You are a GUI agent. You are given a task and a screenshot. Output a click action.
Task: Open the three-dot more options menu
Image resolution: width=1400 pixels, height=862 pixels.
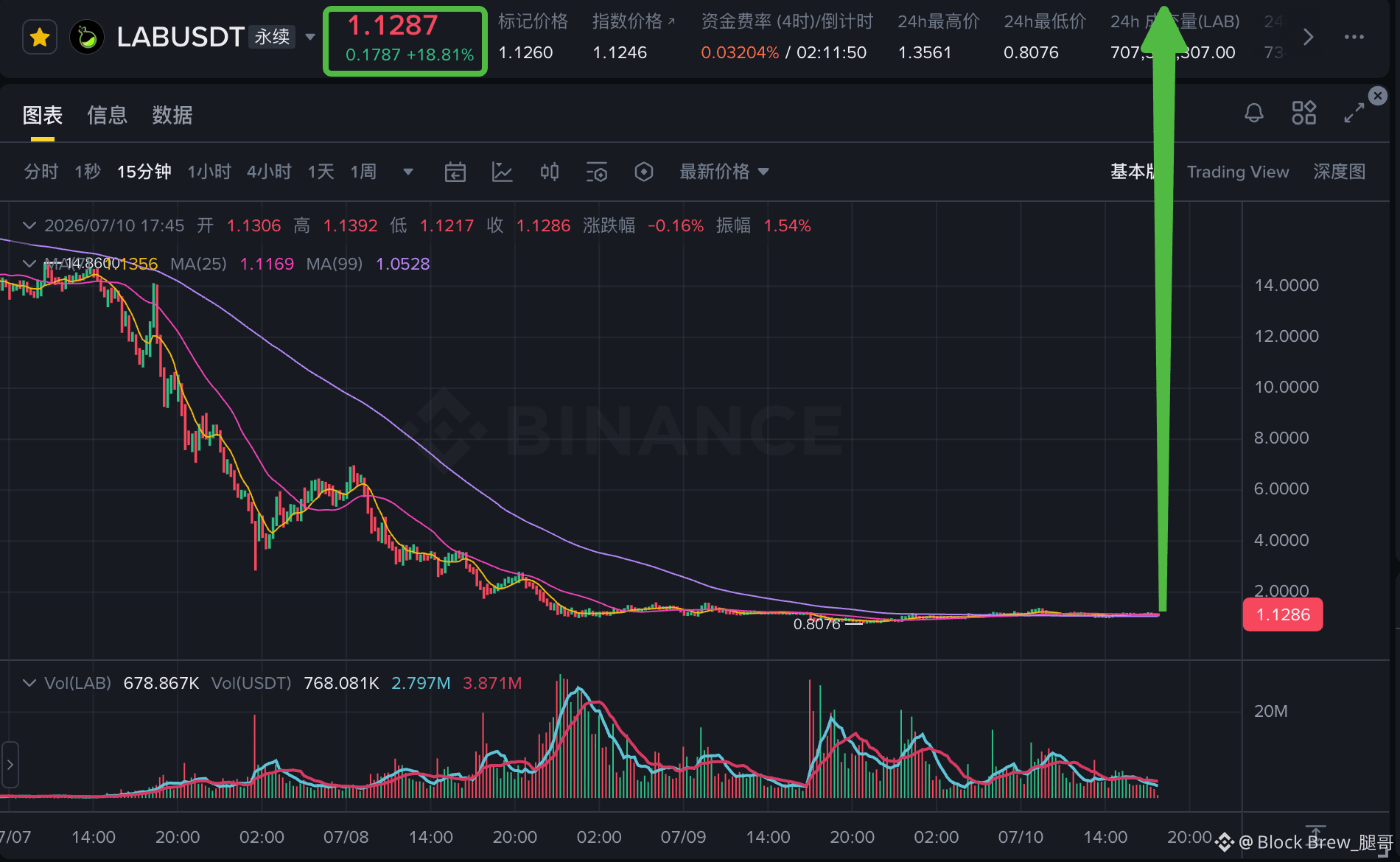[x=1354, y=37]
